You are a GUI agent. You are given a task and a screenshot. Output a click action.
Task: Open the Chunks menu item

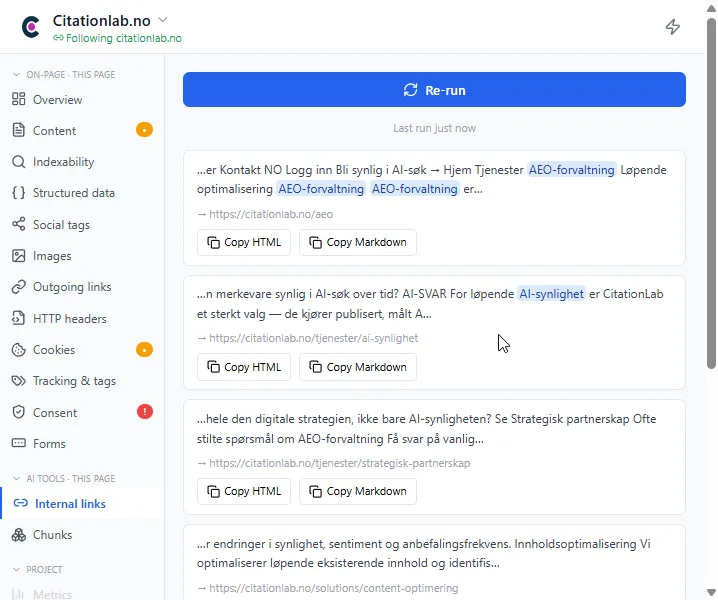(82, 535)
